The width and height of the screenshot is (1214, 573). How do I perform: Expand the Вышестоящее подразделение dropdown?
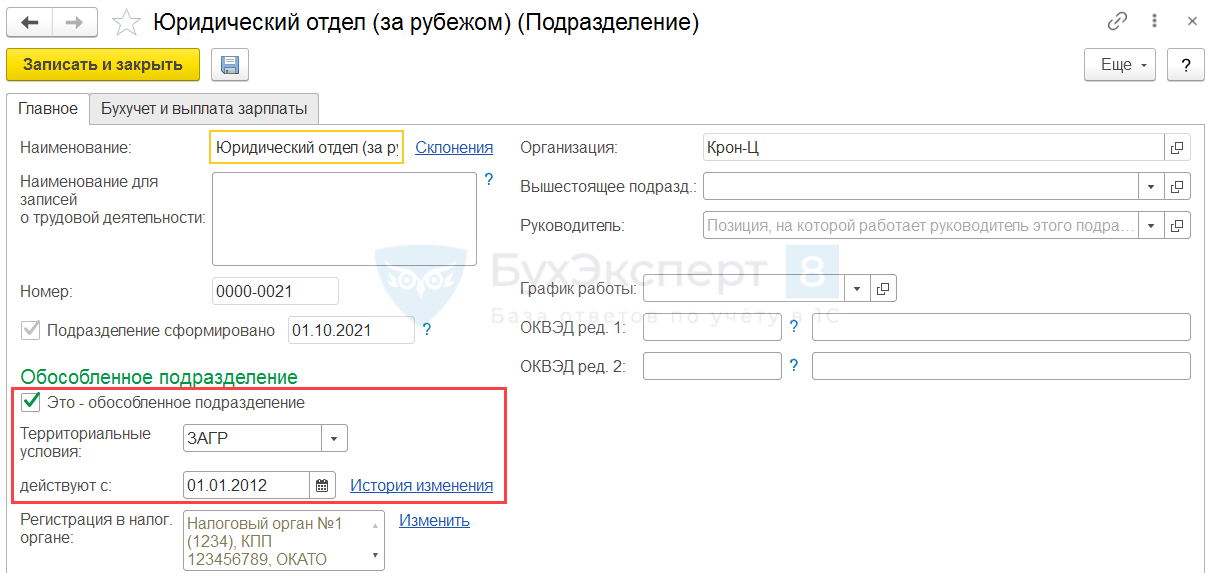point(1150,187)
